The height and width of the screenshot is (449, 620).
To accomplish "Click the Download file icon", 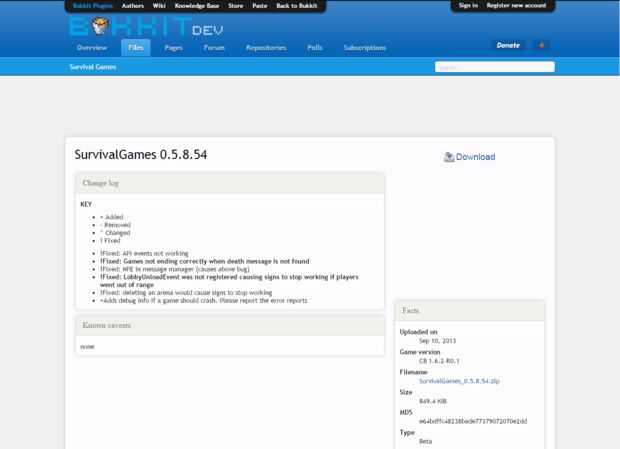I will (x=449, y=157).
